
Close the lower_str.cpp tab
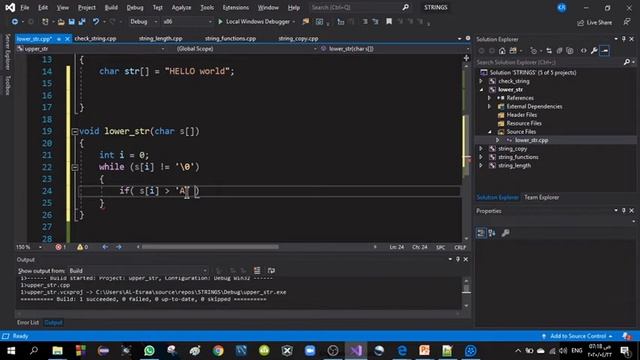coord(67,39)
